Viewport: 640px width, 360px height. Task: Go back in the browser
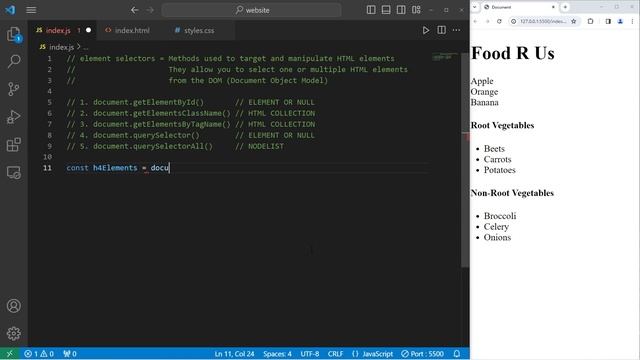point(476,21)
